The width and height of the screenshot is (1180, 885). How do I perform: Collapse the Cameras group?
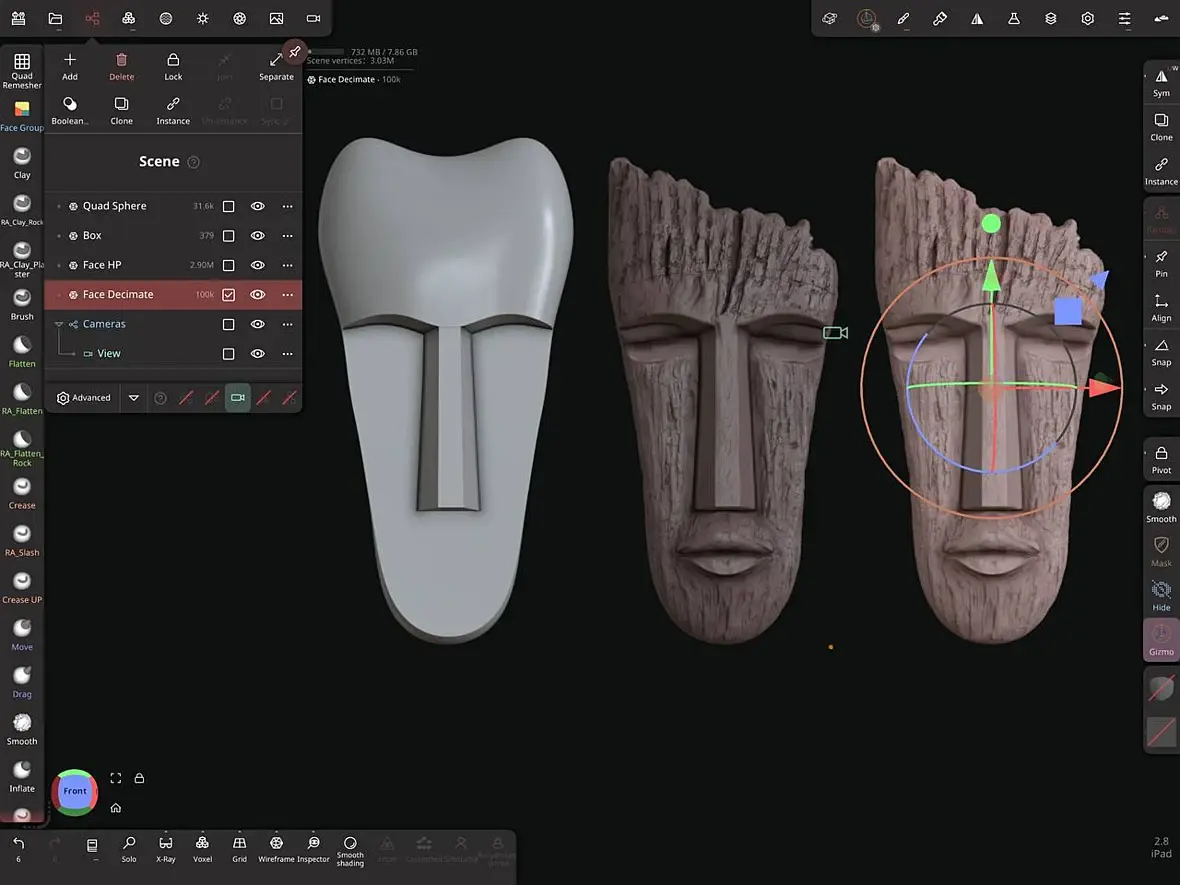[59, 324]
